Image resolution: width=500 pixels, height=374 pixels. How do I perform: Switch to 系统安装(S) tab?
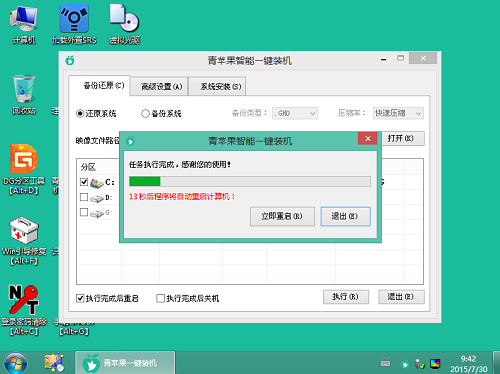tap(217, 87)
